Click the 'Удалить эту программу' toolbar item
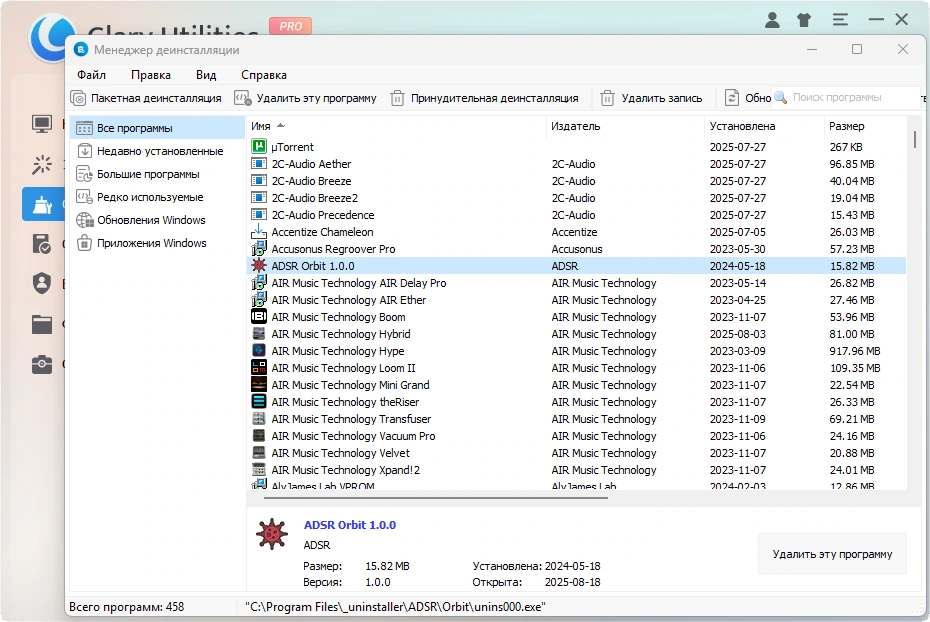This screenshot has height=622, width=930. (305, 98)
